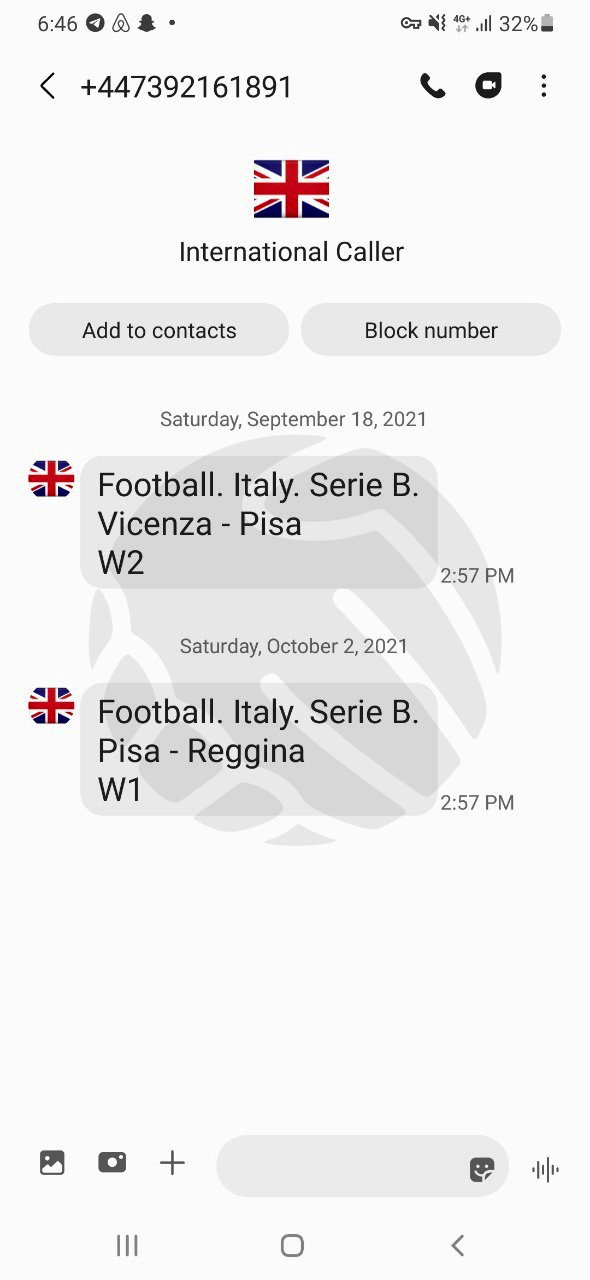Viewport: 590px width, 1280px height.
Task: Tap the voice recording waveform icon
Action: [545, 1169]
